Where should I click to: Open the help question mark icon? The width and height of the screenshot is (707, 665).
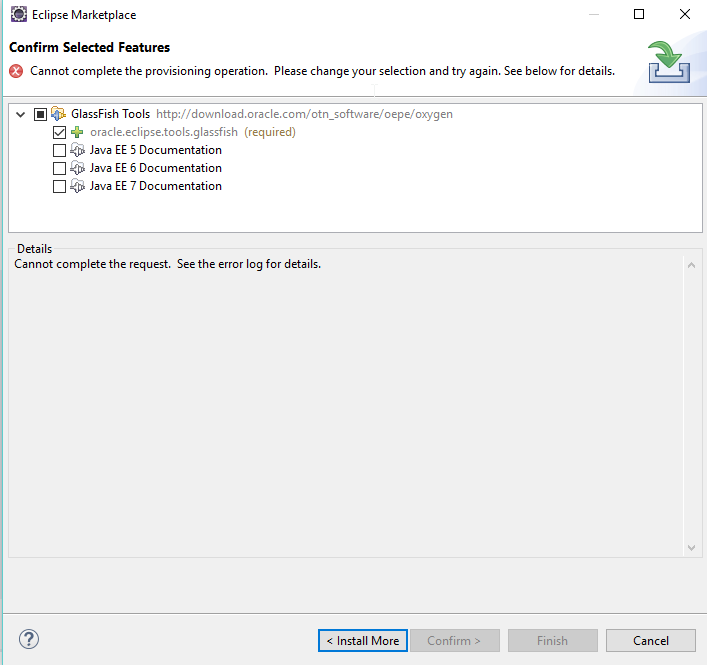29,639
